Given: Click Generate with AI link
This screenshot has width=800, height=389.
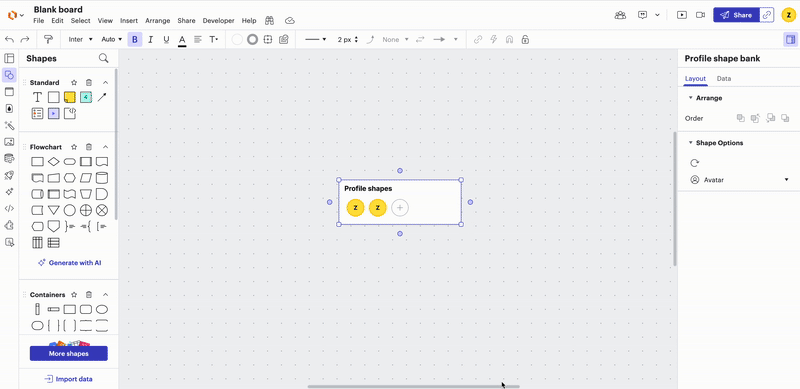Looking at the screenshot, I should coord(70,263).
